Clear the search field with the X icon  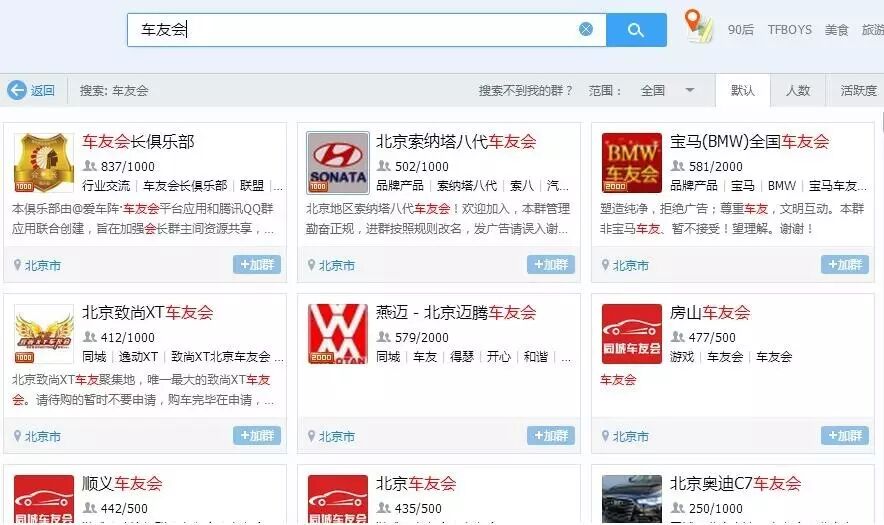(x=586, y=29)
